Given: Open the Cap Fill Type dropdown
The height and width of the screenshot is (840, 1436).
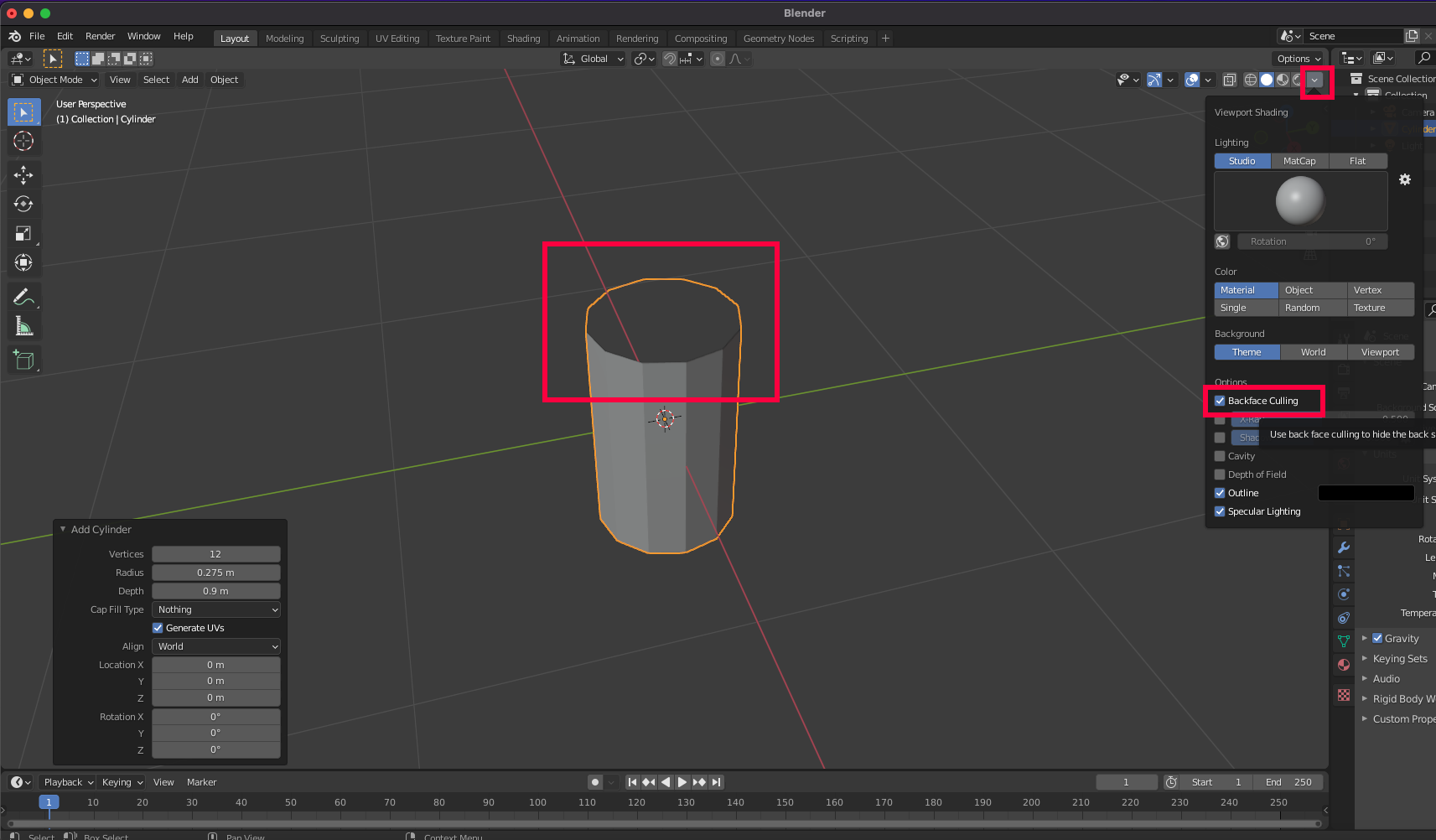Looking at the screenshot, I should 216,609.
